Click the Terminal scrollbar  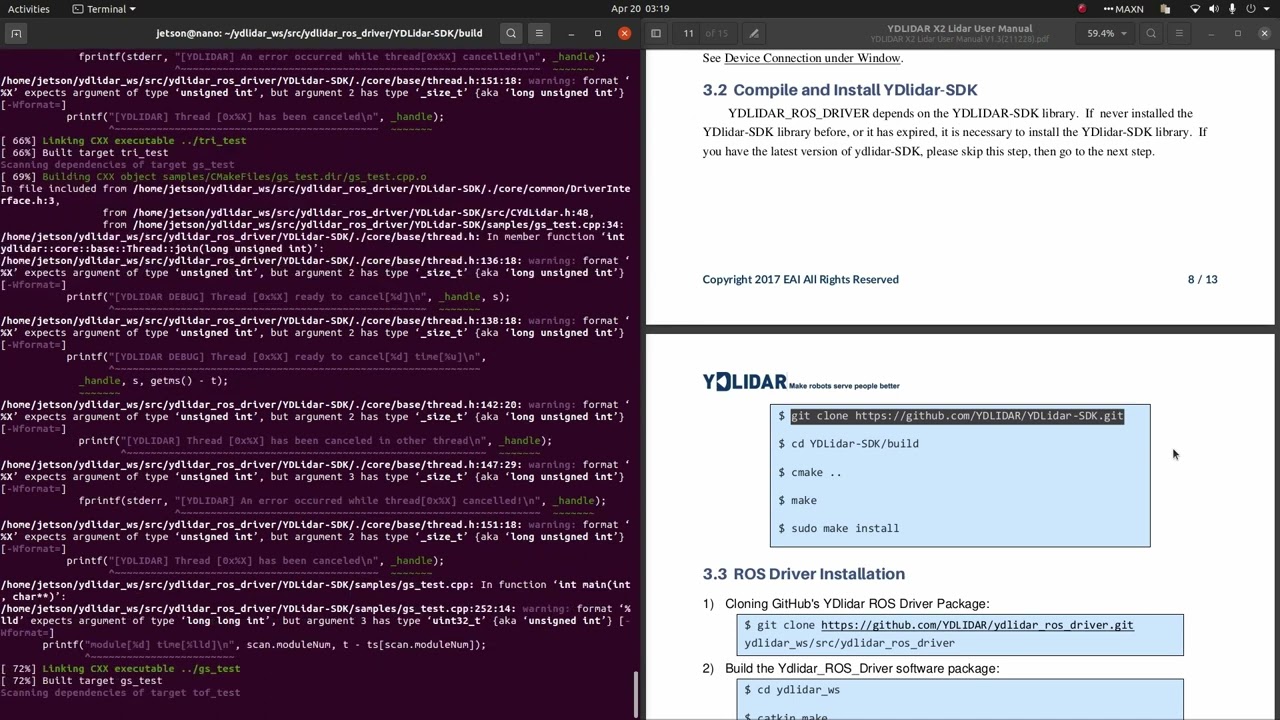click(636, 694)
